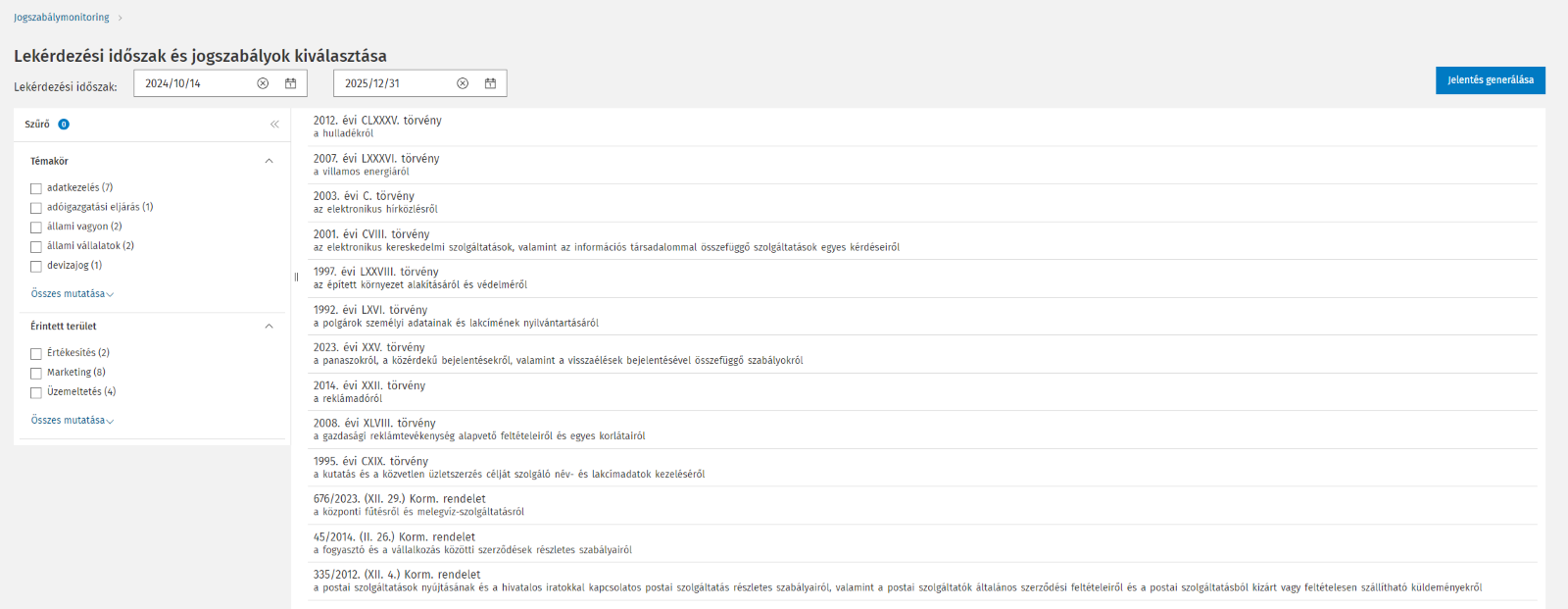1568x609 pixels.
Task: Collapse the Érintett terület section
Action: [x=269, y=327]
